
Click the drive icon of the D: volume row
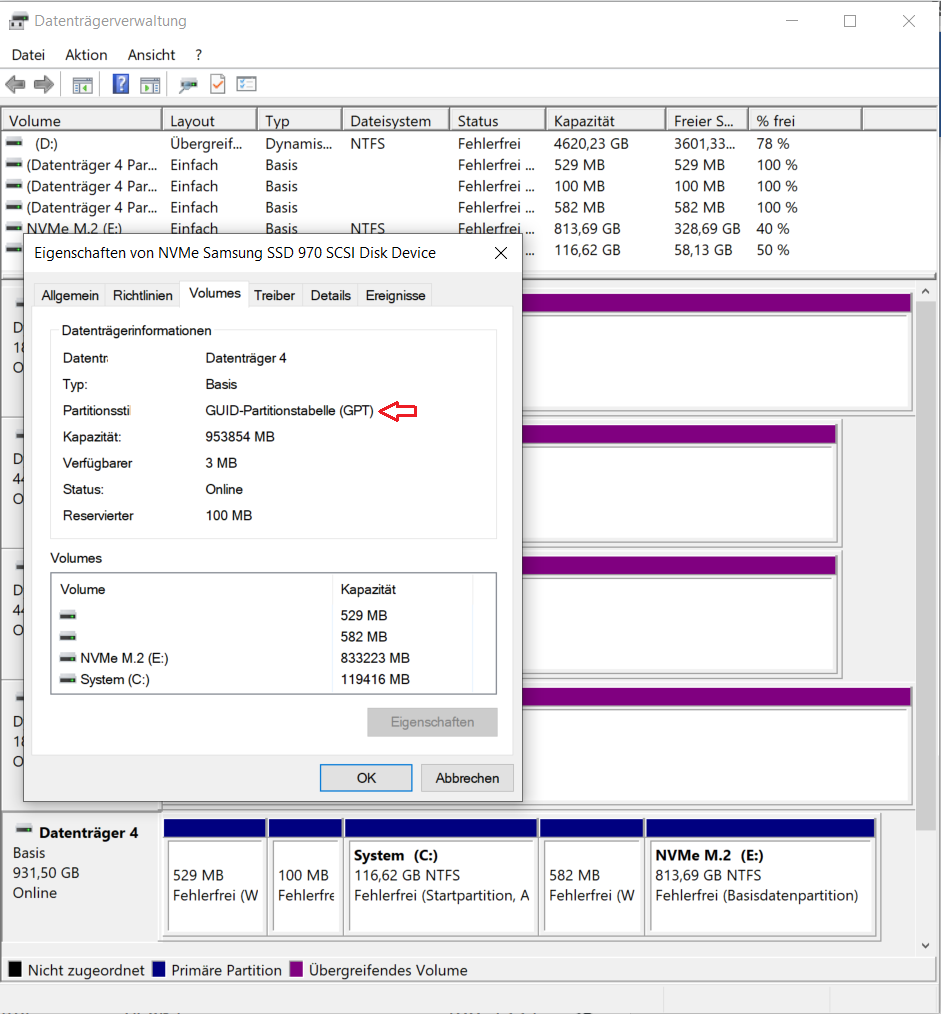point(14,143)
